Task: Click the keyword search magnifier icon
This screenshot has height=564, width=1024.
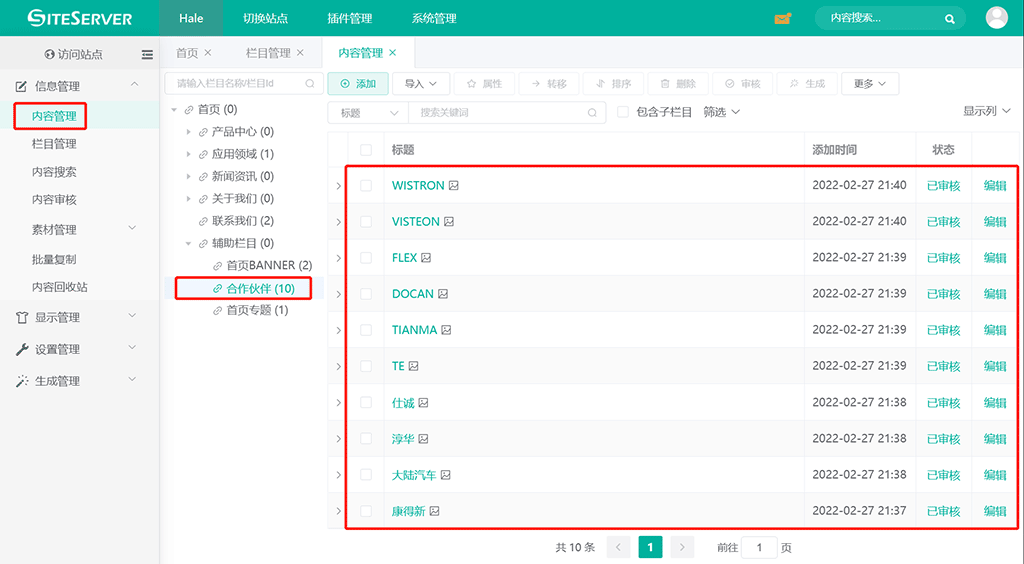Action: click(592, 112)
